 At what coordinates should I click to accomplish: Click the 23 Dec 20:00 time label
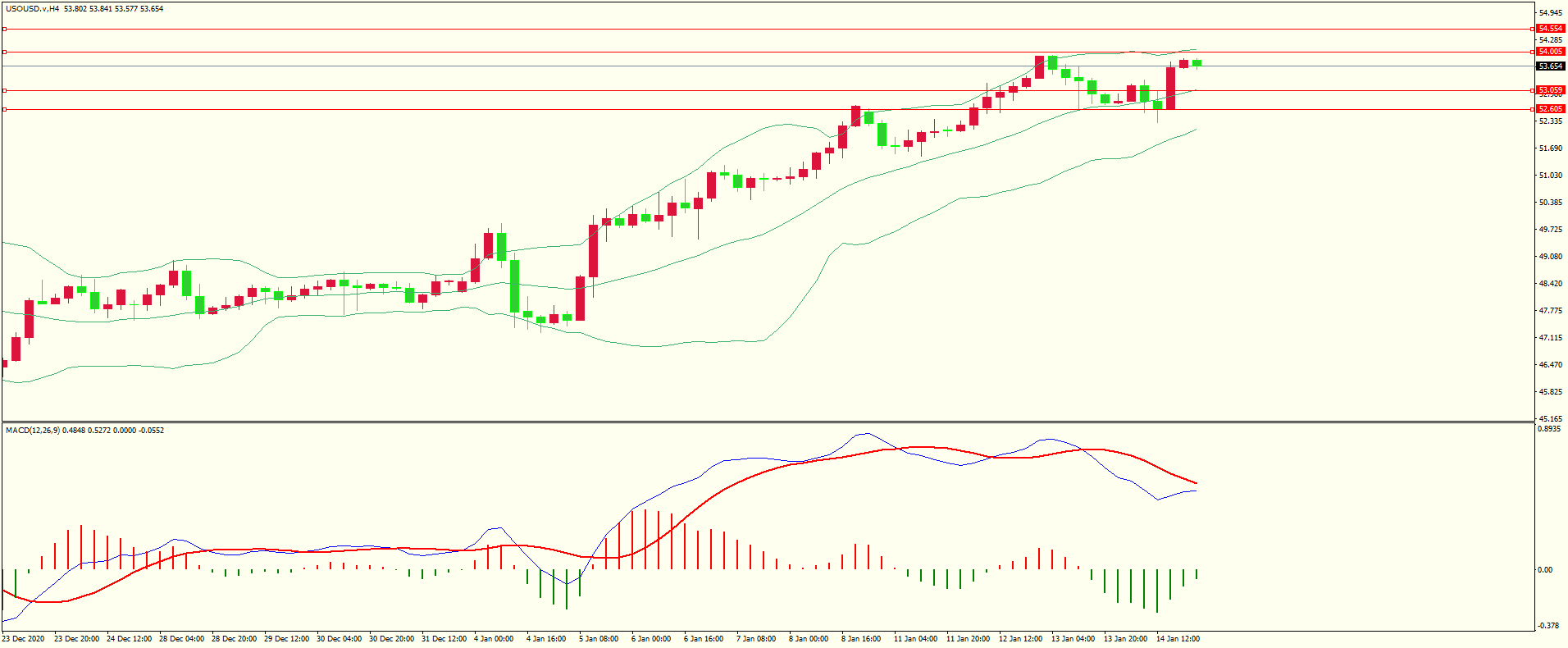coord(76,639)
